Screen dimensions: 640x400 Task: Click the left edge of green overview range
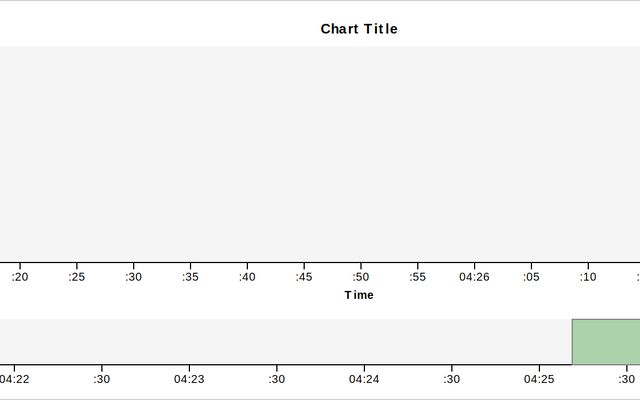click(572, 342)
